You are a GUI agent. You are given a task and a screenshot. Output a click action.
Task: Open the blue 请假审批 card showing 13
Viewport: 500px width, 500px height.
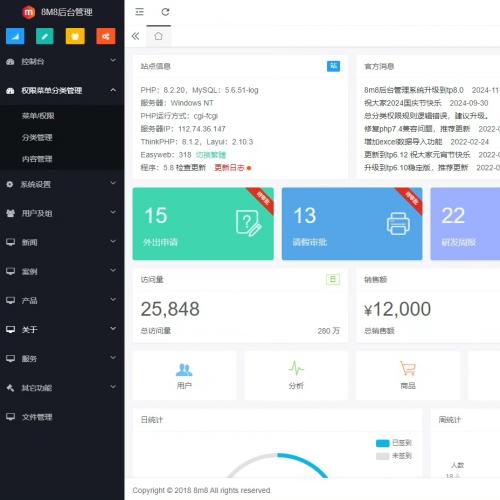[x=352, y=224]
